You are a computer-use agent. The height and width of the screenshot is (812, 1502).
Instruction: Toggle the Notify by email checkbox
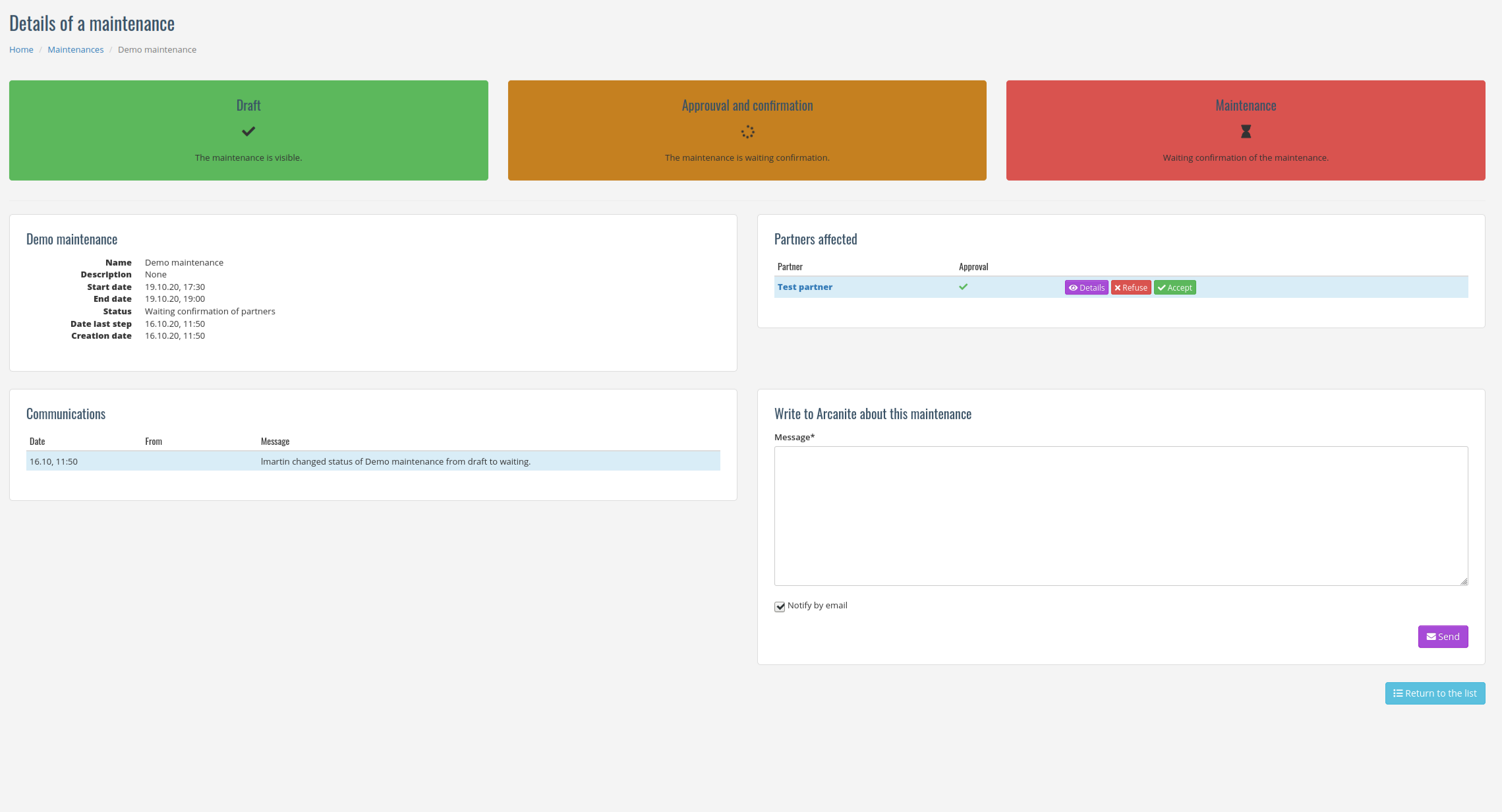tap(780, 606)
